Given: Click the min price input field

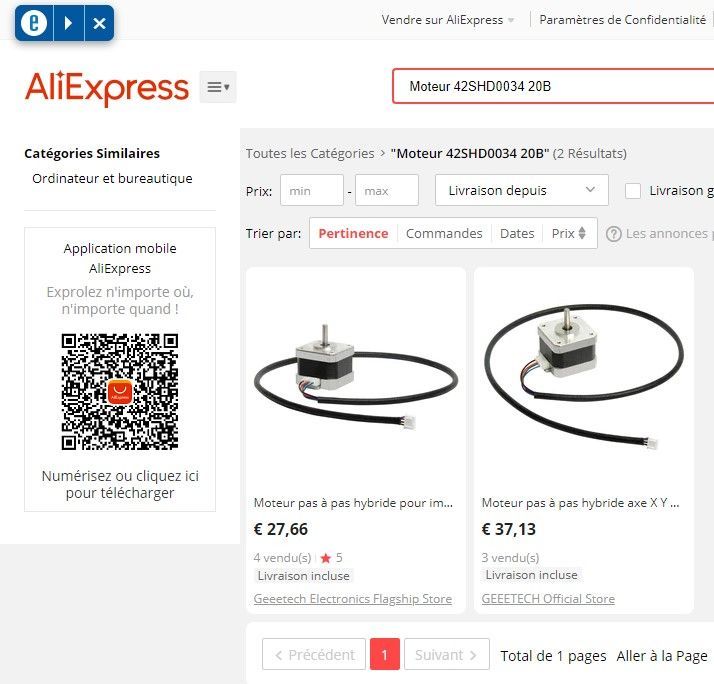Looking at the screenshot, I should point(312,190).
